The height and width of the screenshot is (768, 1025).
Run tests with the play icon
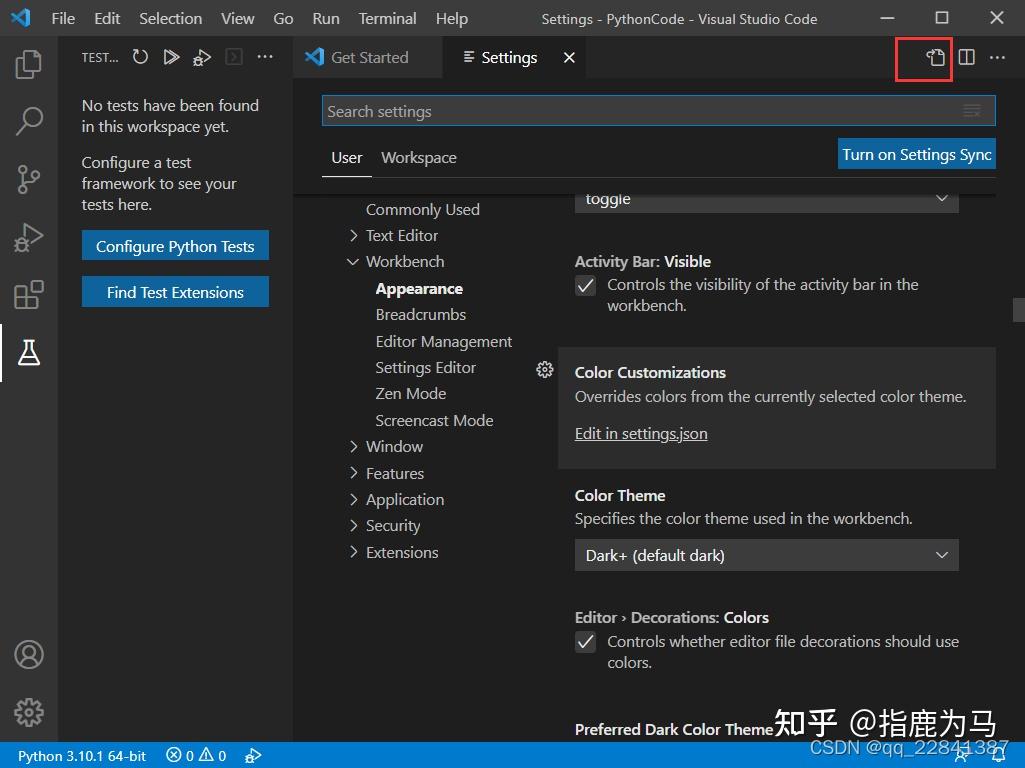coord(171,57)
